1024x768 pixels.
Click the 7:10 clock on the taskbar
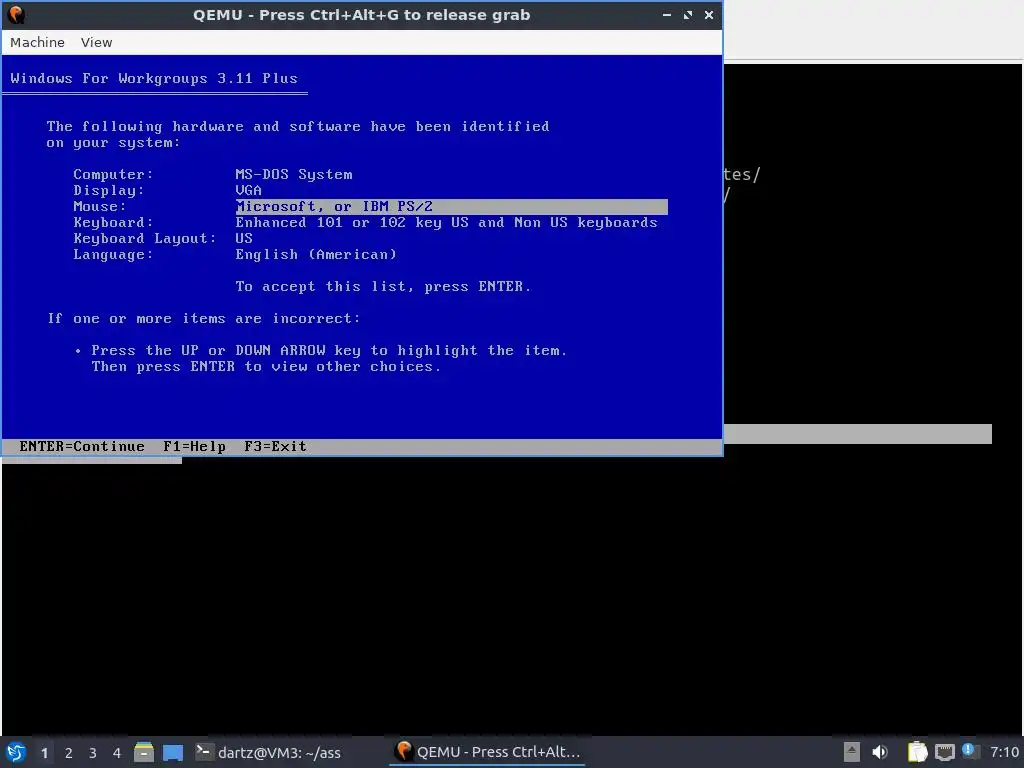[1004, 752]
